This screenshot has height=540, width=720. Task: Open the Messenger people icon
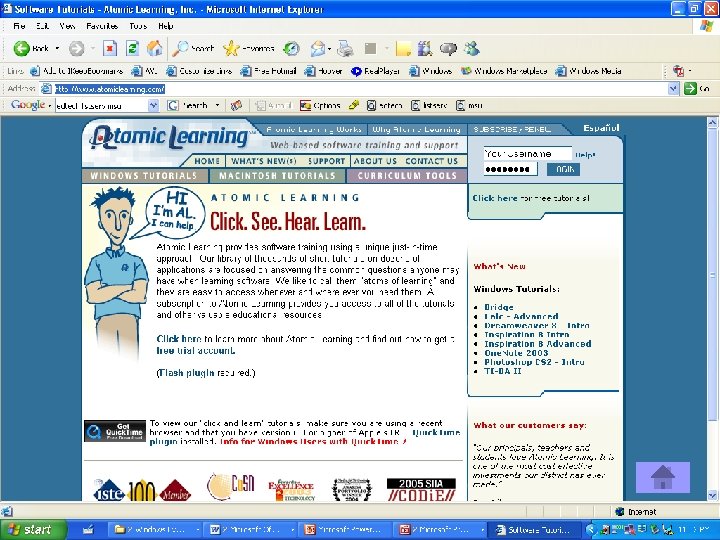click(x=472, y=48)
